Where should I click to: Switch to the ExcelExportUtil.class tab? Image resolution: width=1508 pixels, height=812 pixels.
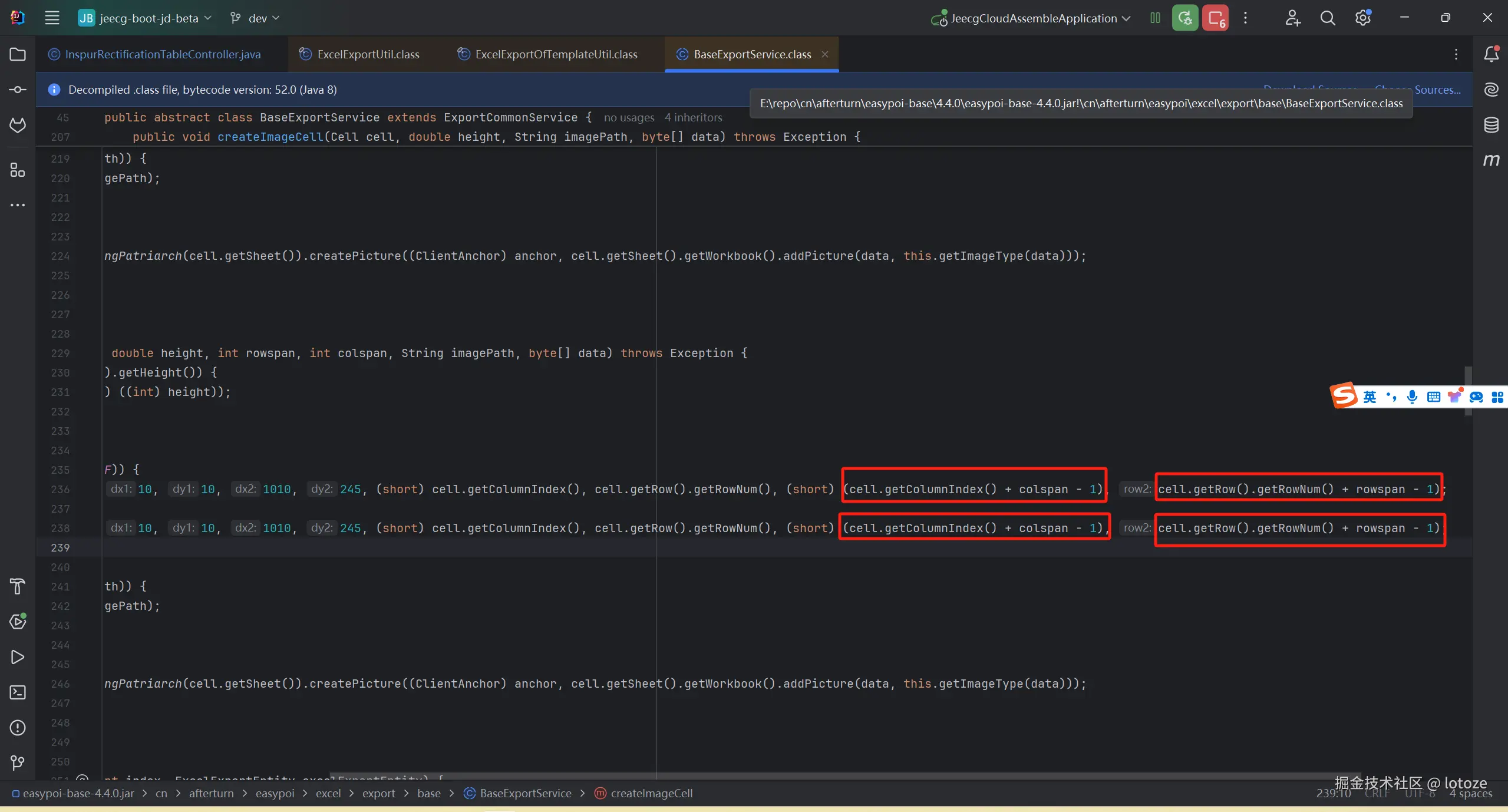tap(368, 54)
